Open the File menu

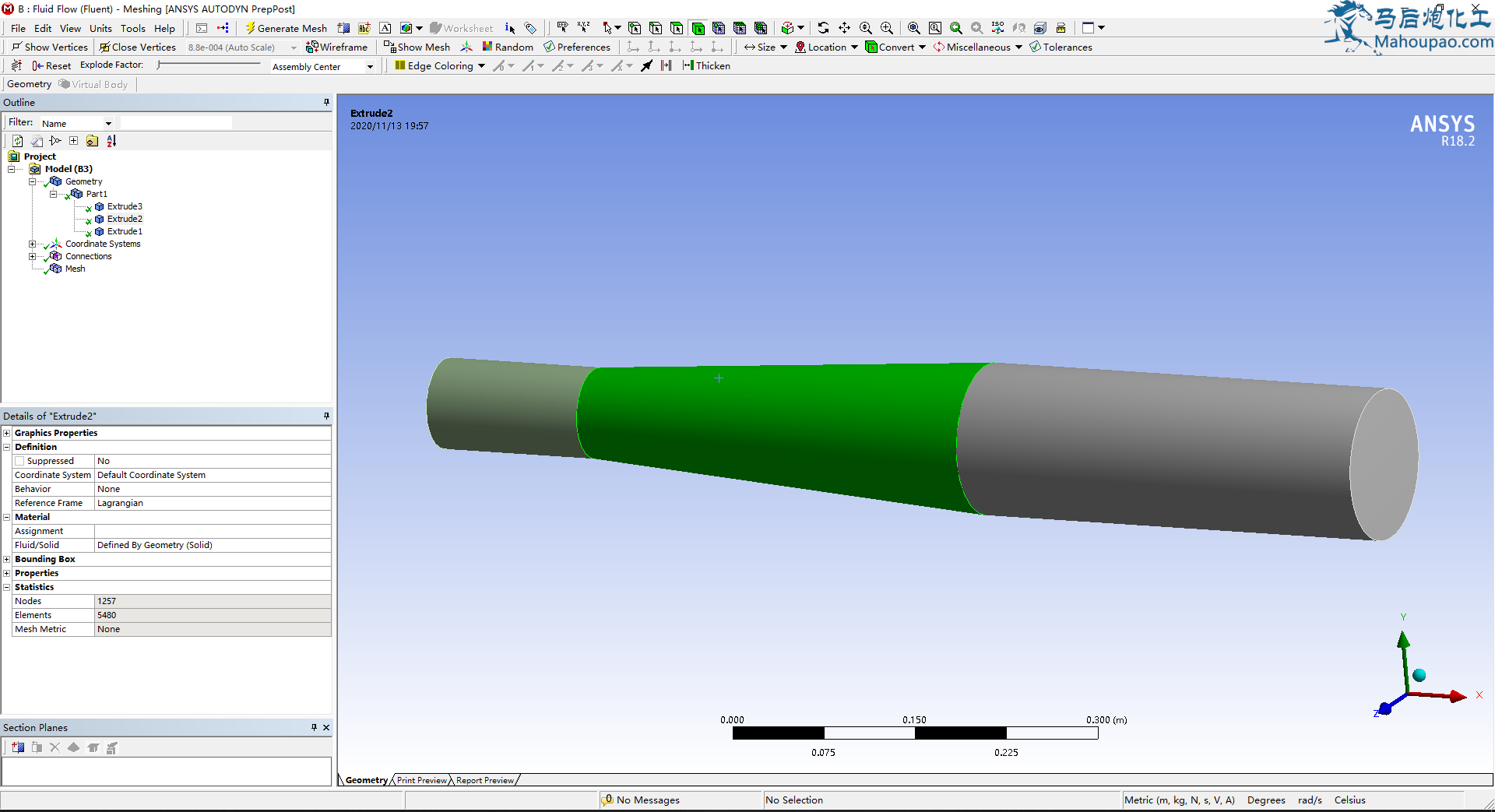[18, 28]
